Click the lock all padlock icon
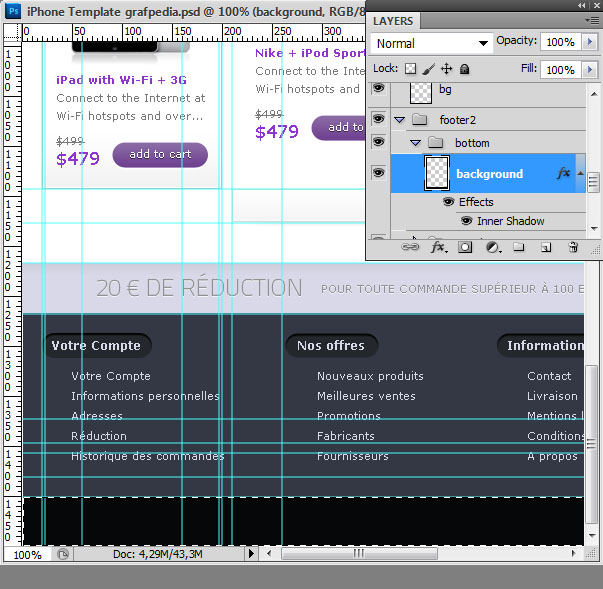 [465, 69]
